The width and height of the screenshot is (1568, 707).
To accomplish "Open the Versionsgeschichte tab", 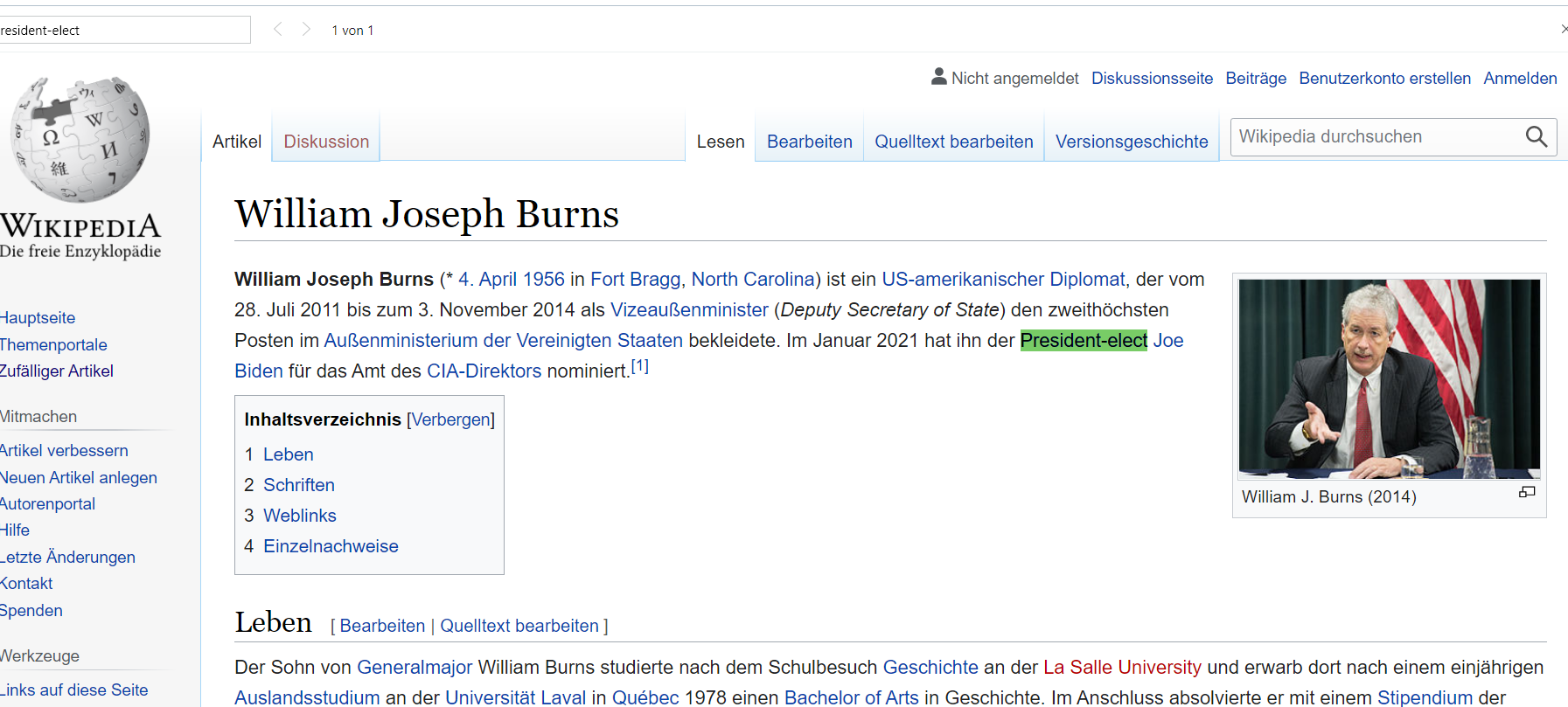I will click(x=1131, y=142).
